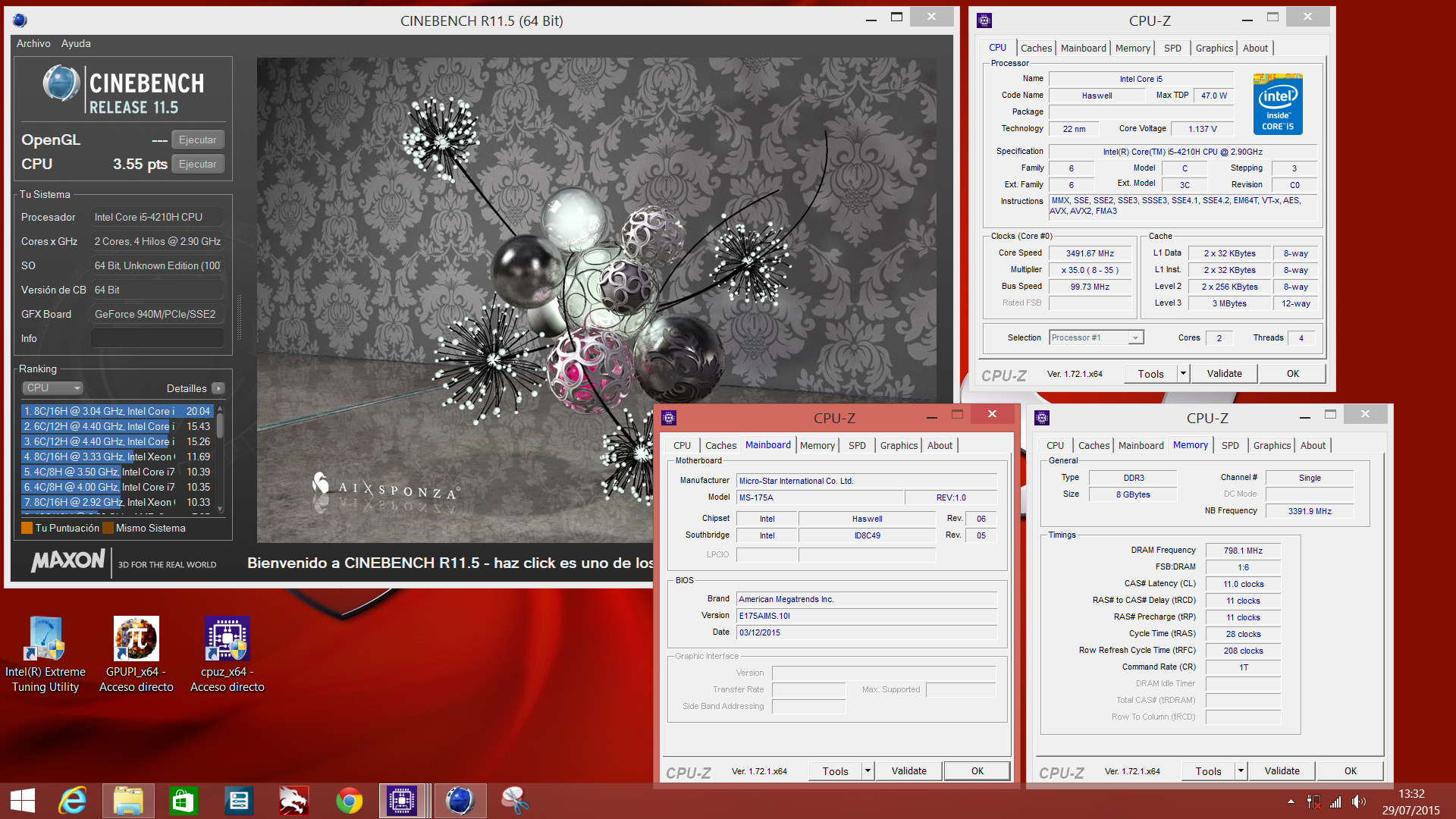Click the Tu Puntuación orange legend swatch
The height and width of the screenshot is (819, 1456).
(x=27, y=528)
